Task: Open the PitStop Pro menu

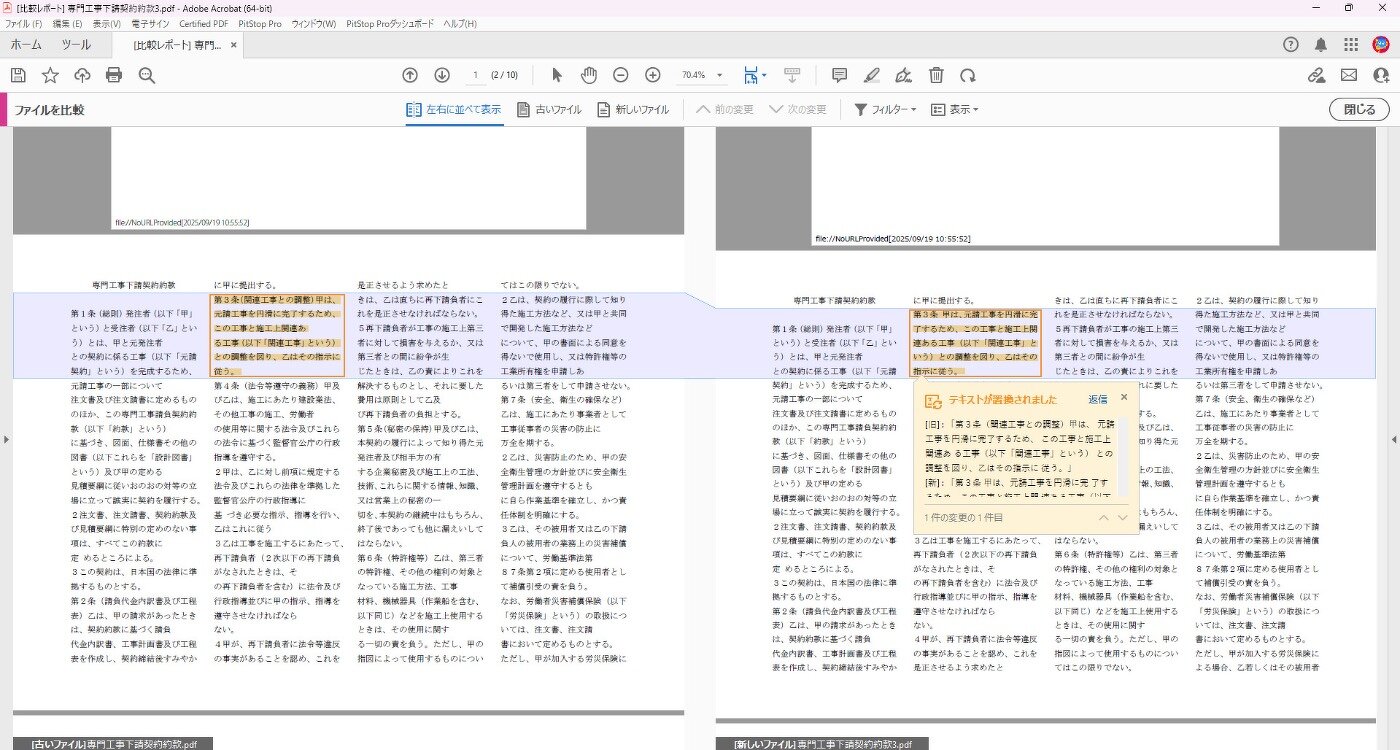Action: 259,23
